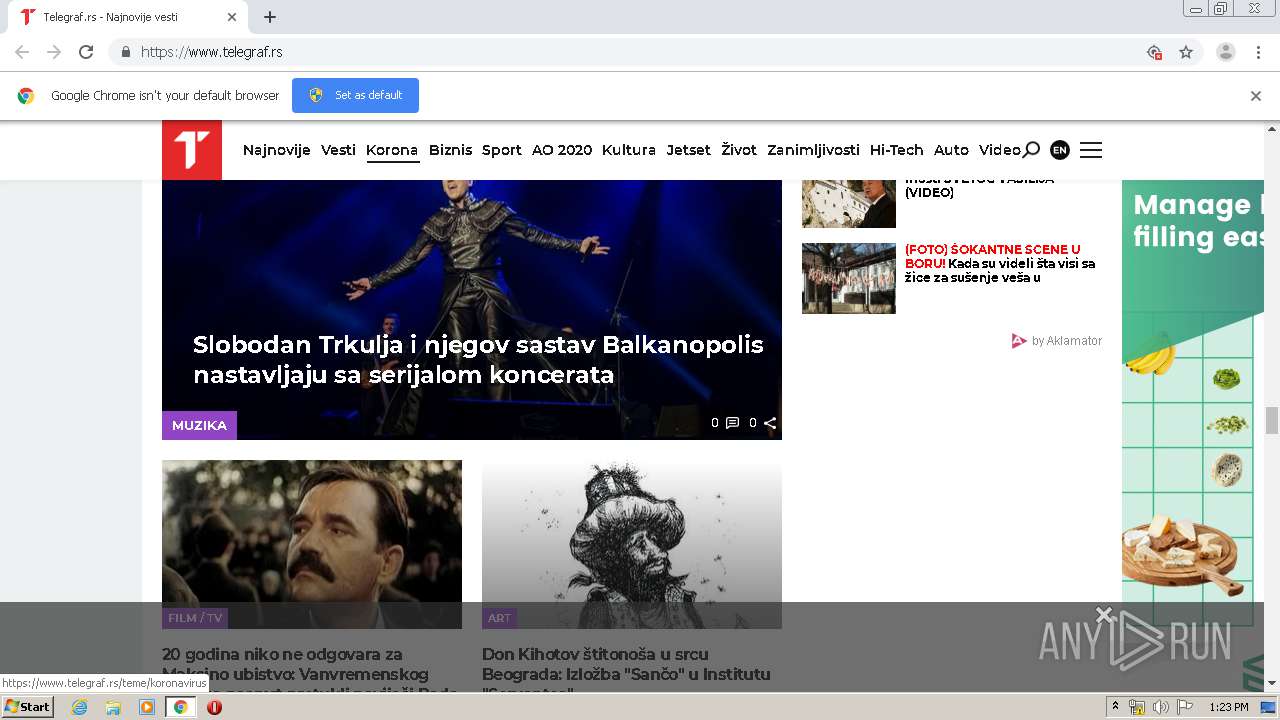1280x720 pixels.
Task: Click the Bor clothesline thumbnail
Action: 849,278
